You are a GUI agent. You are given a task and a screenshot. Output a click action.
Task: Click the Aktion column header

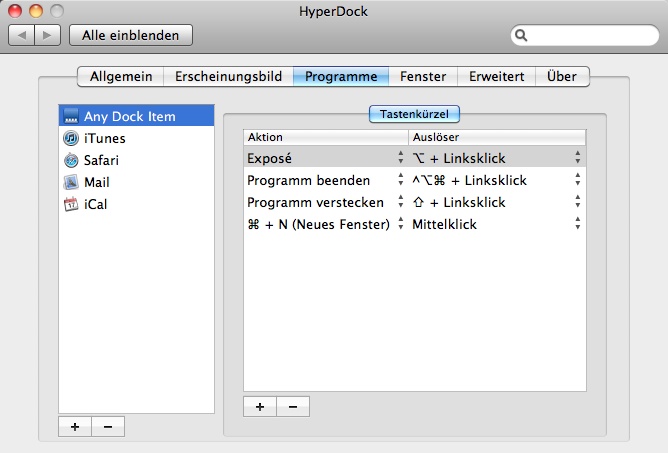click(x=326, y=137)
